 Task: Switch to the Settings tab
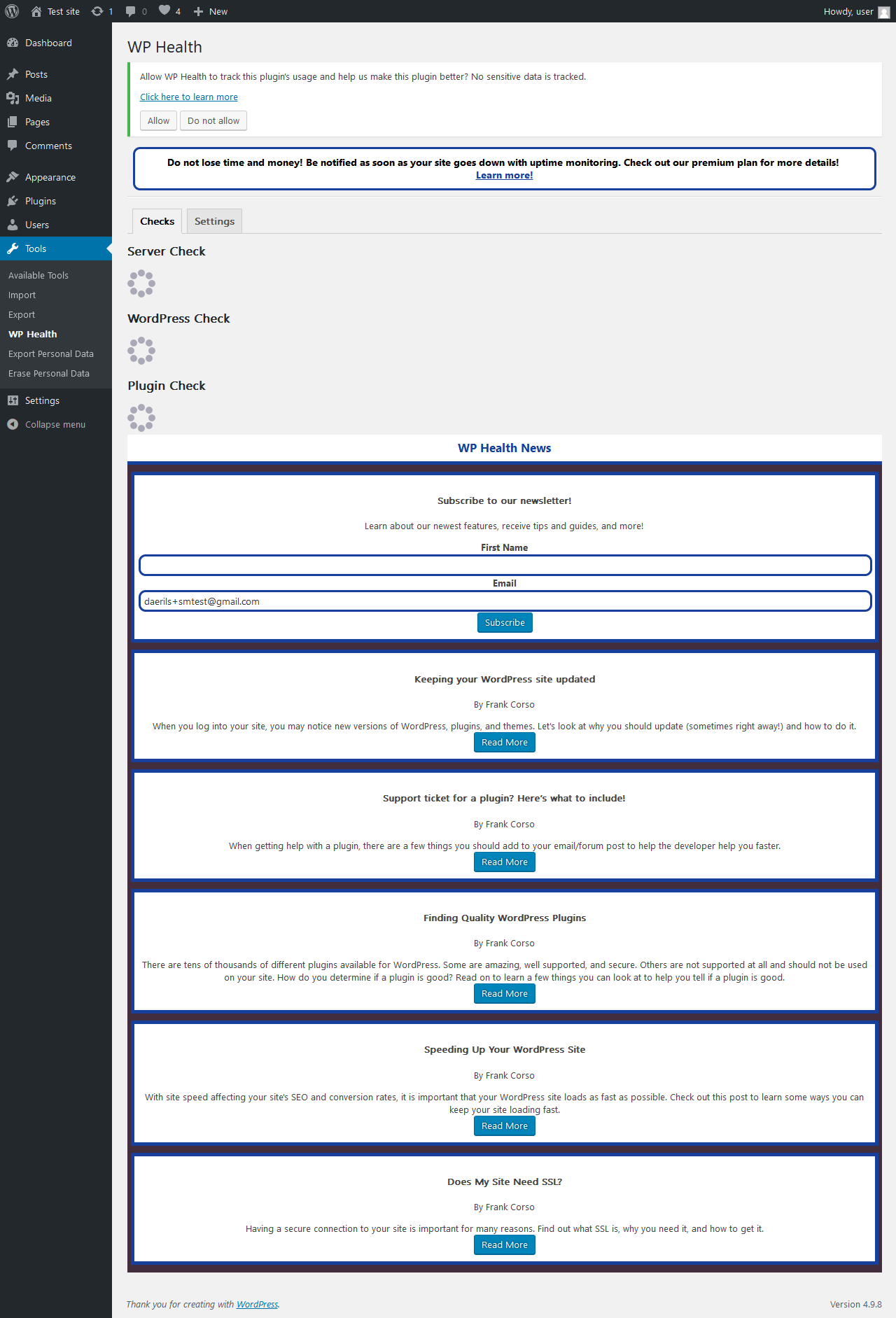(214, 221)
